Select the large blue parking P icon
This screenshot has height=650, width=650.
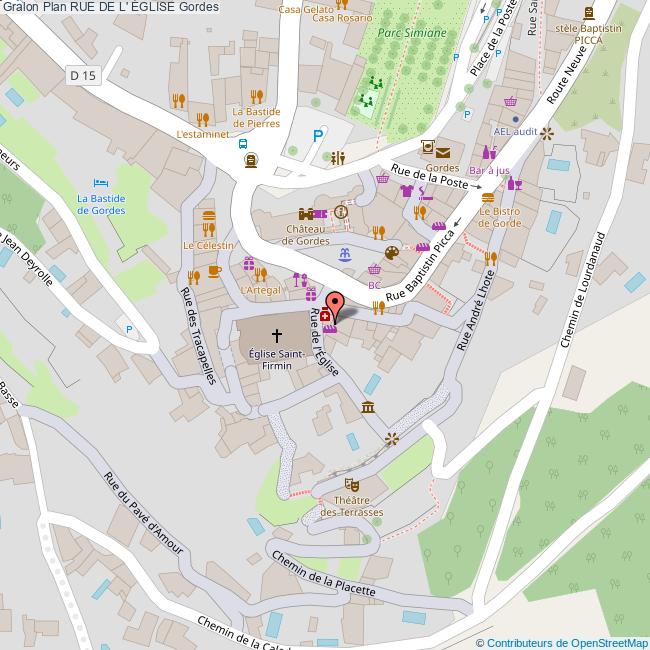[318, 136]
